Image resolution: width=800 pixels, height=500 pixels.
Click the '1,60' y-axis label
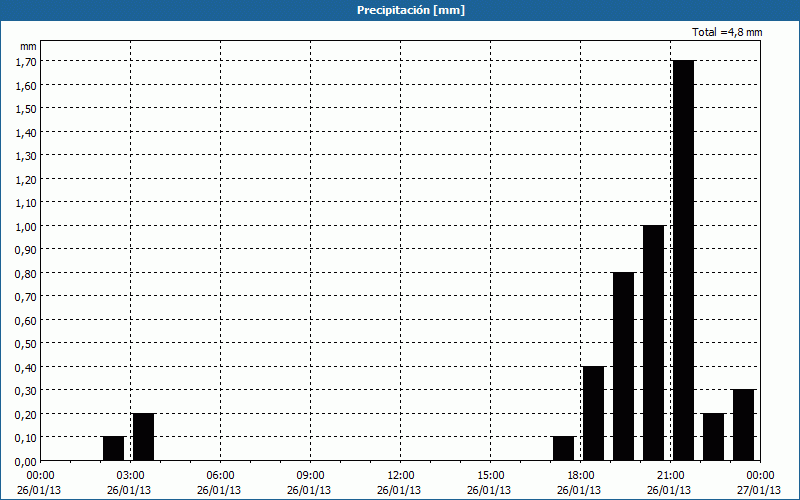click(x=26, y=85)
